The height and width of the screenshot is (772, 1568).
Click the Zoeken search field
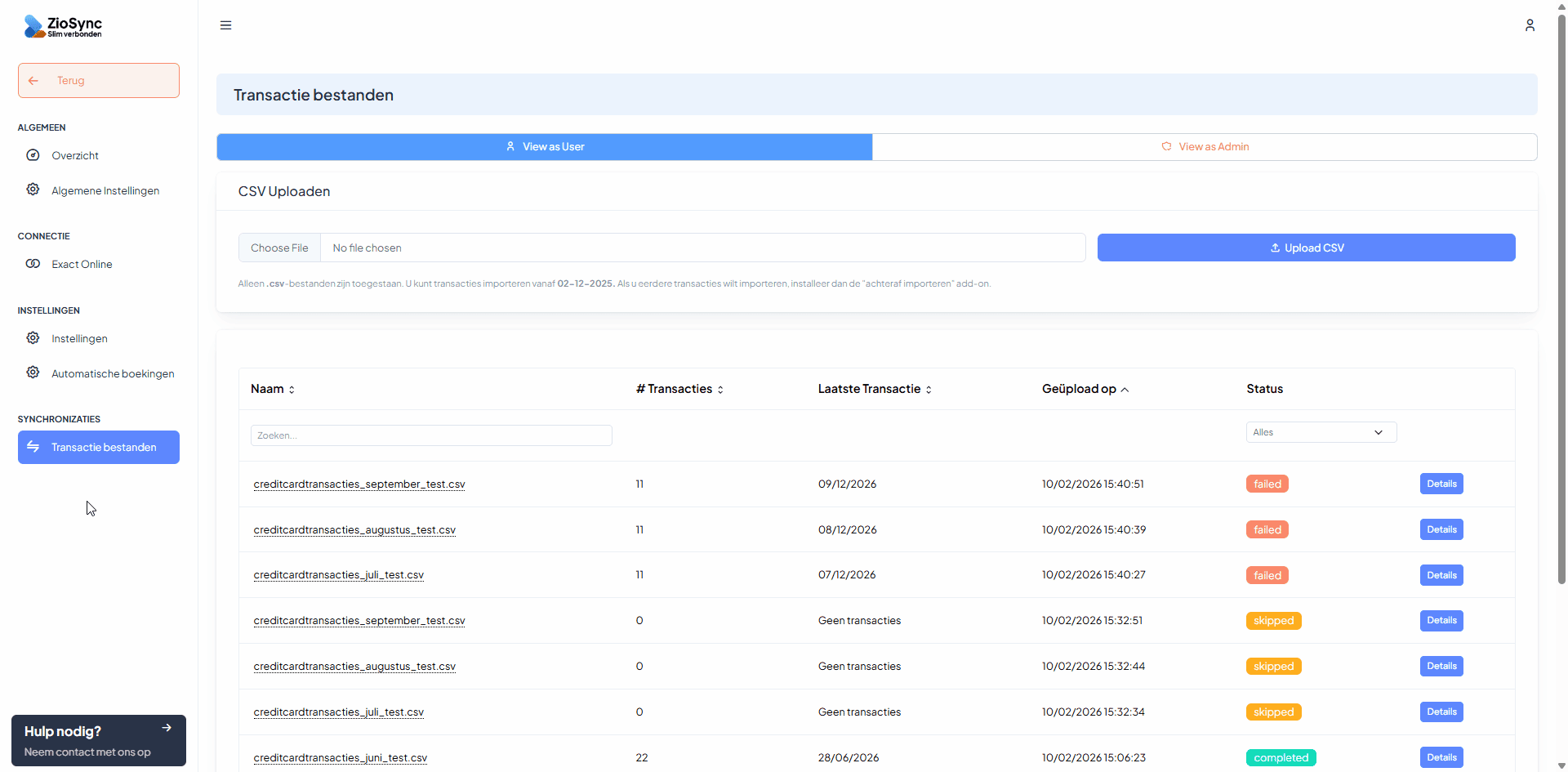click(x=431, y=435)
